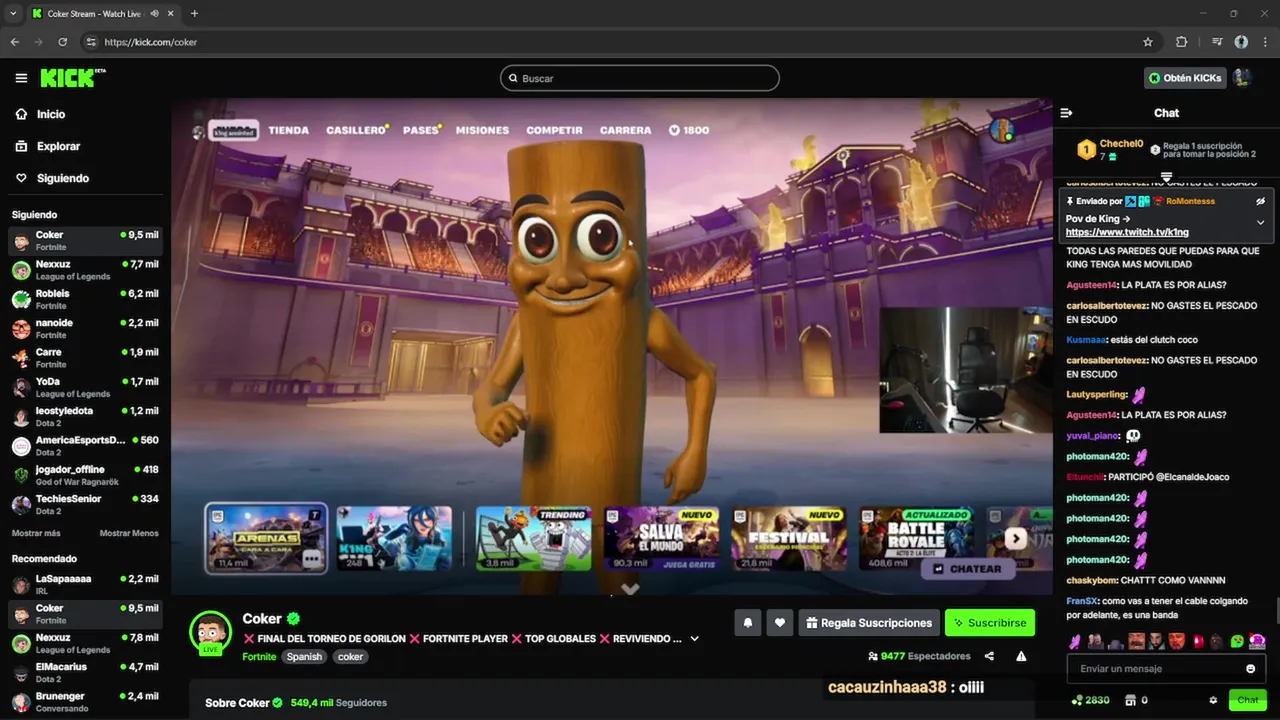Open leostyledota channel in sidebar

85,416
